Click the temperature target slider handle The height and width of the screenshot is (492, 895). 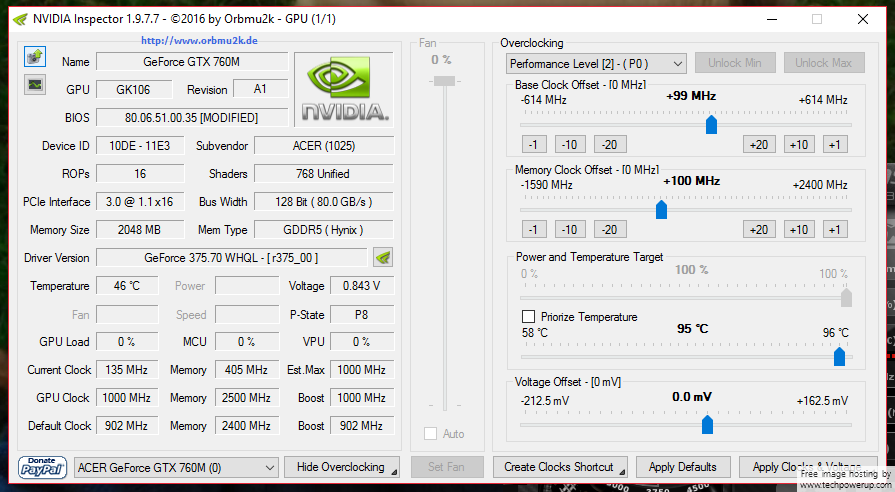click(839, 356)
